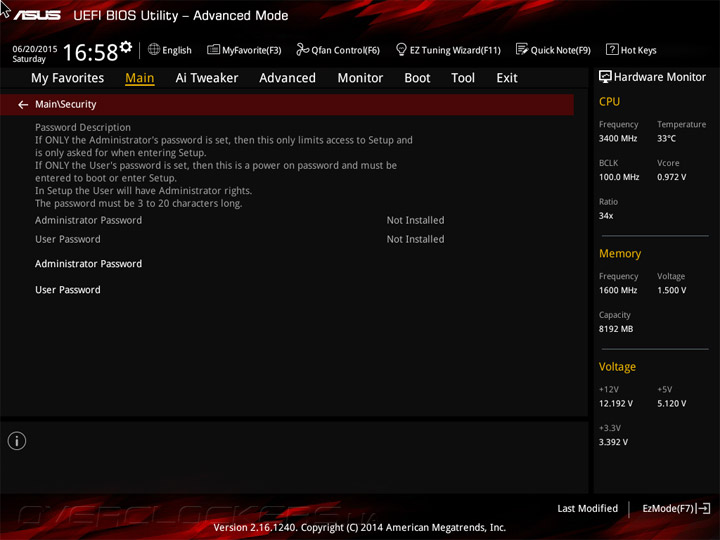
Task: Click the Quick Note pencil icon
Action: (522, 49)
